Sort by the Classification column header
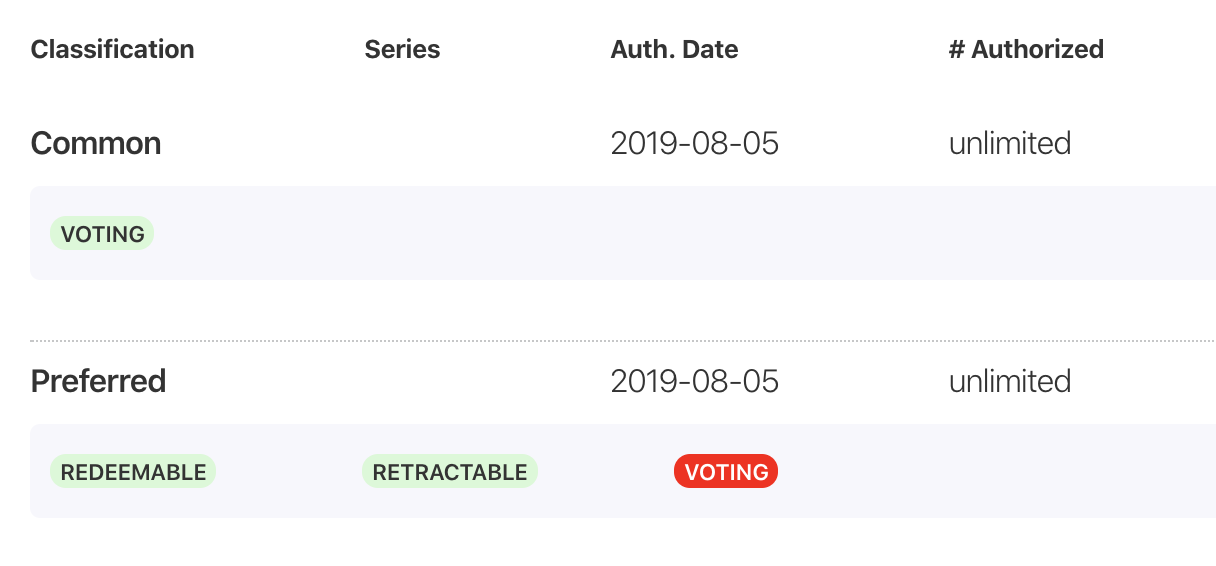Screen dimensions: 1216x566 [x=112, y=49]
